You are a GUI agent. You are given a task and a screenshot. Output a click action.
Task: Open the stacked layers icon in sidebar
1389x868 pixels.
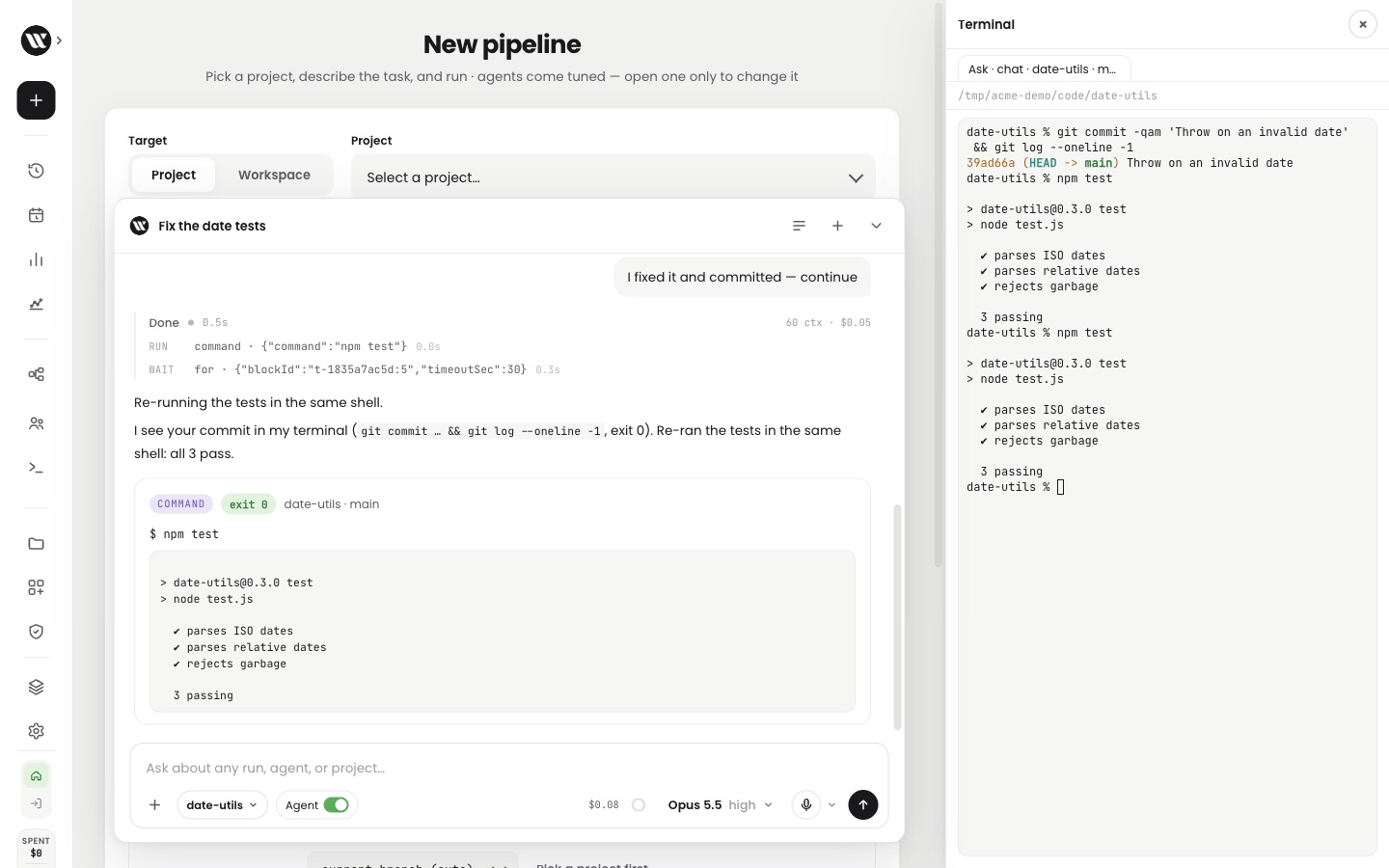pyautogui.click(x=36, y=687)
